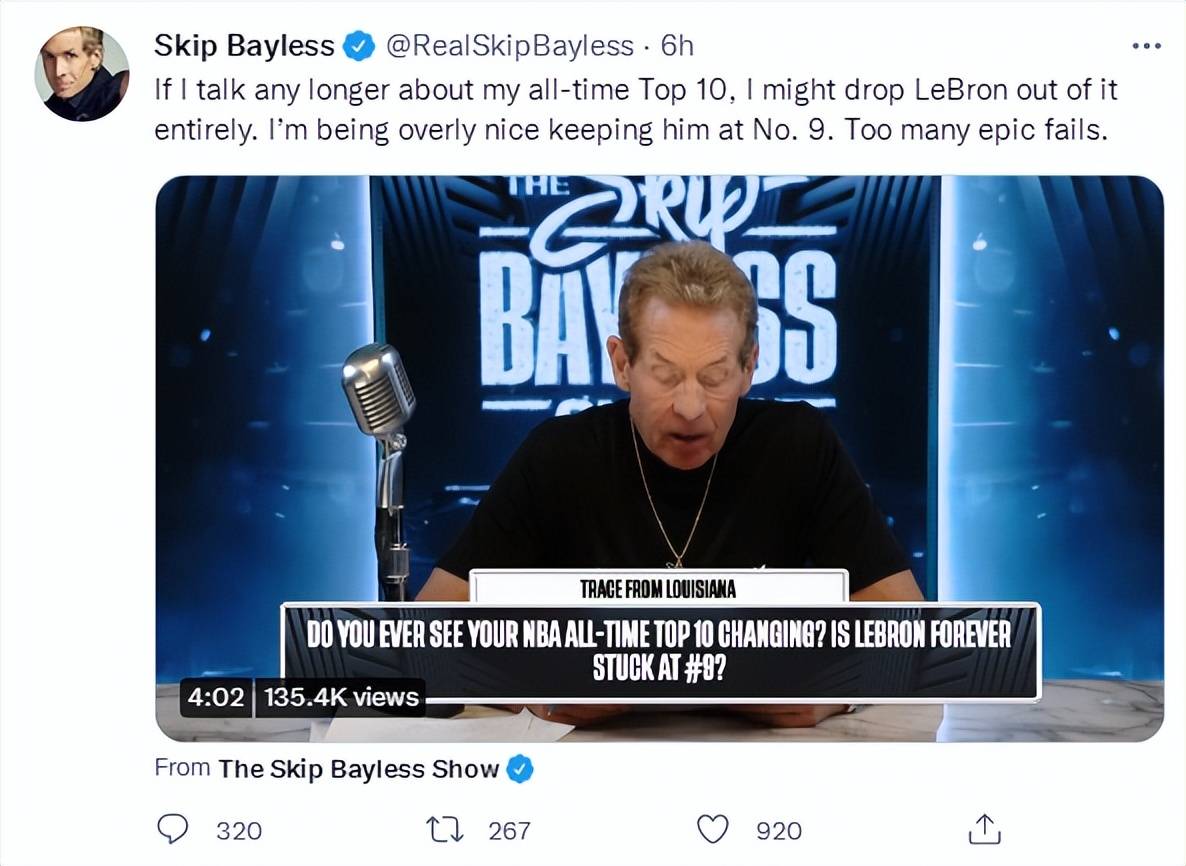Click the tweet text about LeBron
1186x866 pixels.
click(x=635, y=110)
